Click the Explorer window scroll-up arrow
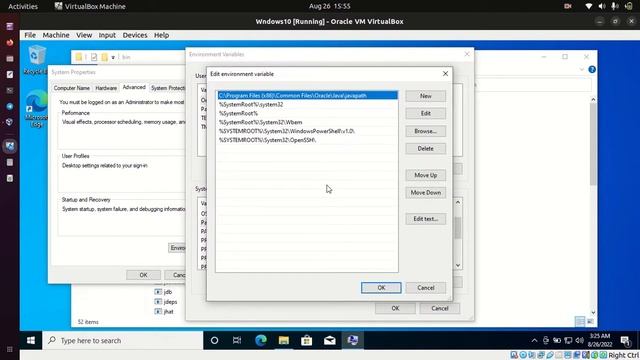This screenshot has height=360, width=640. [593, 100]
